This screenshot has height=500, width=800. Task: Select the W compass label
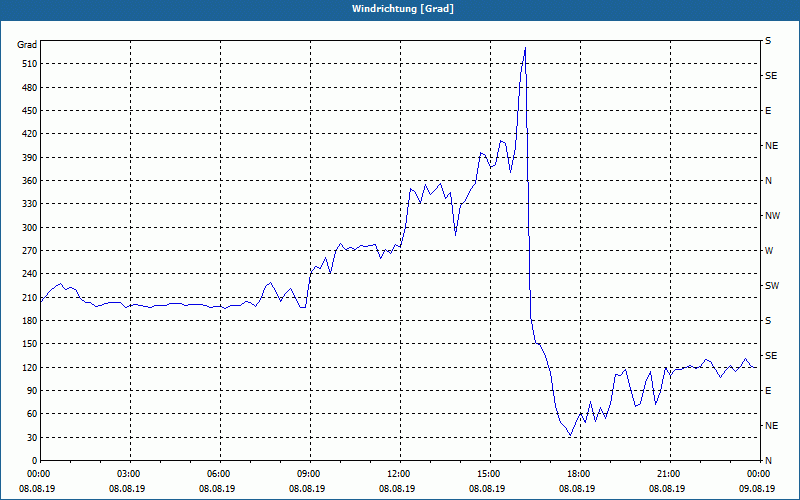pyautogui.click(x=769, y=251)
